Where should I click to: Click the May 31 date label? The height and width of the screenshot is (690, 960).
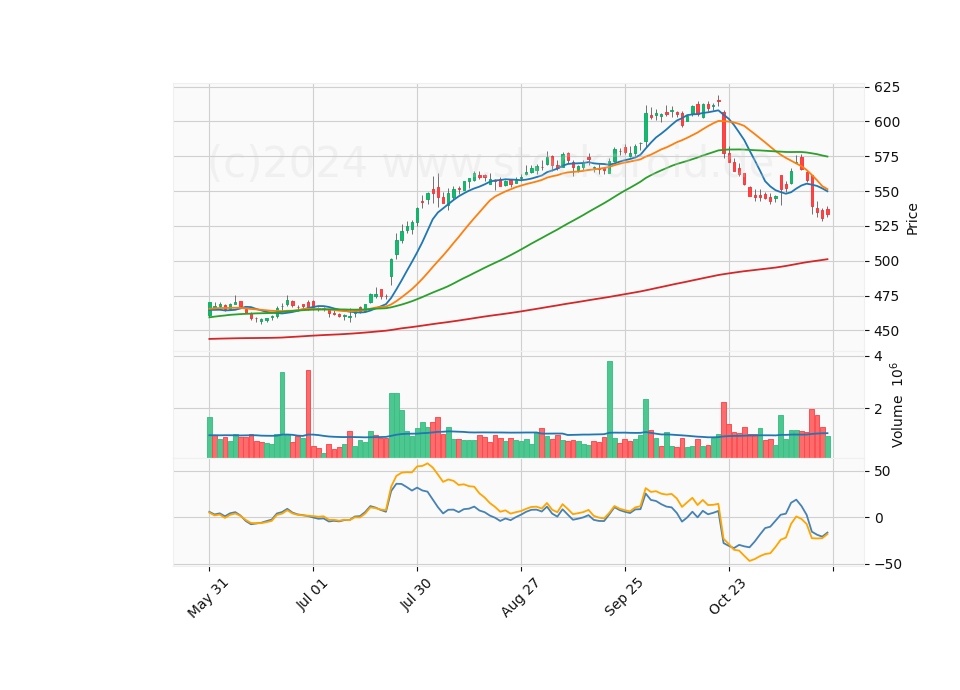pyautogui.click(x=208, y=598)
